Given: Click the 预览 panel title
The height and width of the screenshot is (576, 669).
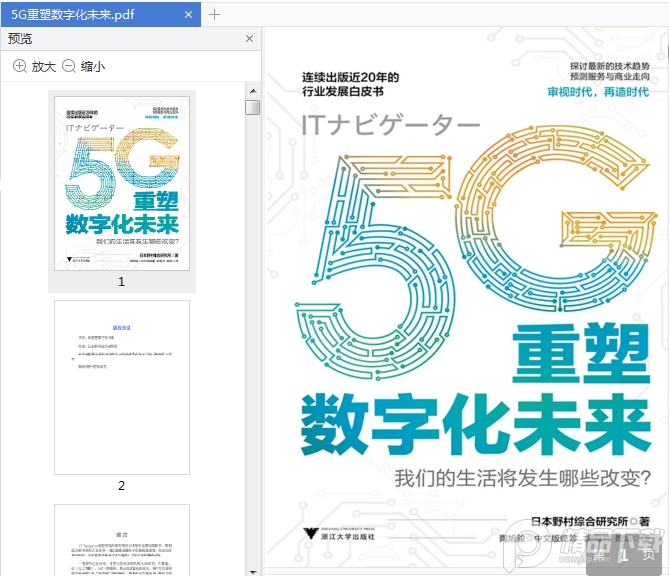Looking at the screenshot, I should [x=20, y=38].
